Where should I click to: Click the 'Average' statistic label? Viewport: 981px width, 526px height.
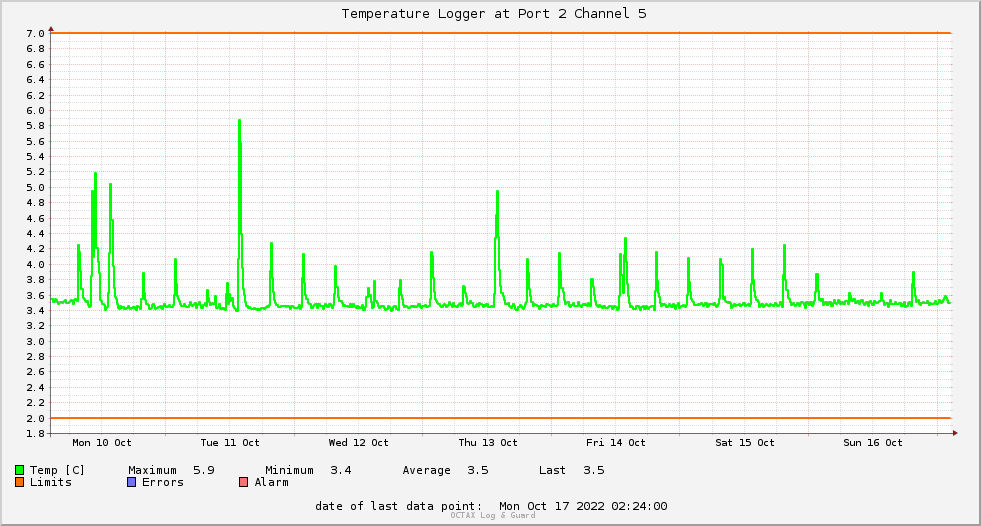427,470
